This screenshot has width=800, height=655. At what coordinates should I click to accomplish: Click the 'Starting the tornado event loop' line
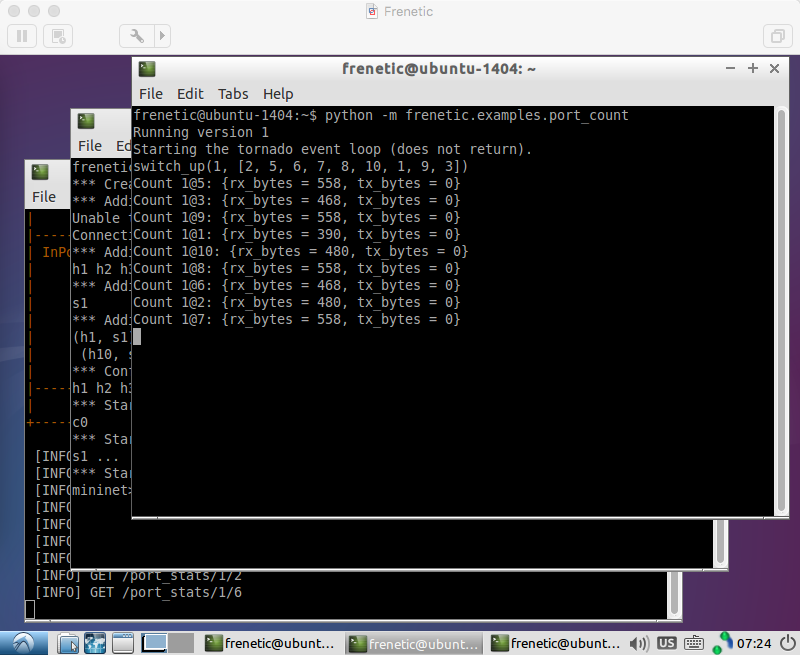tap(332, 149)
